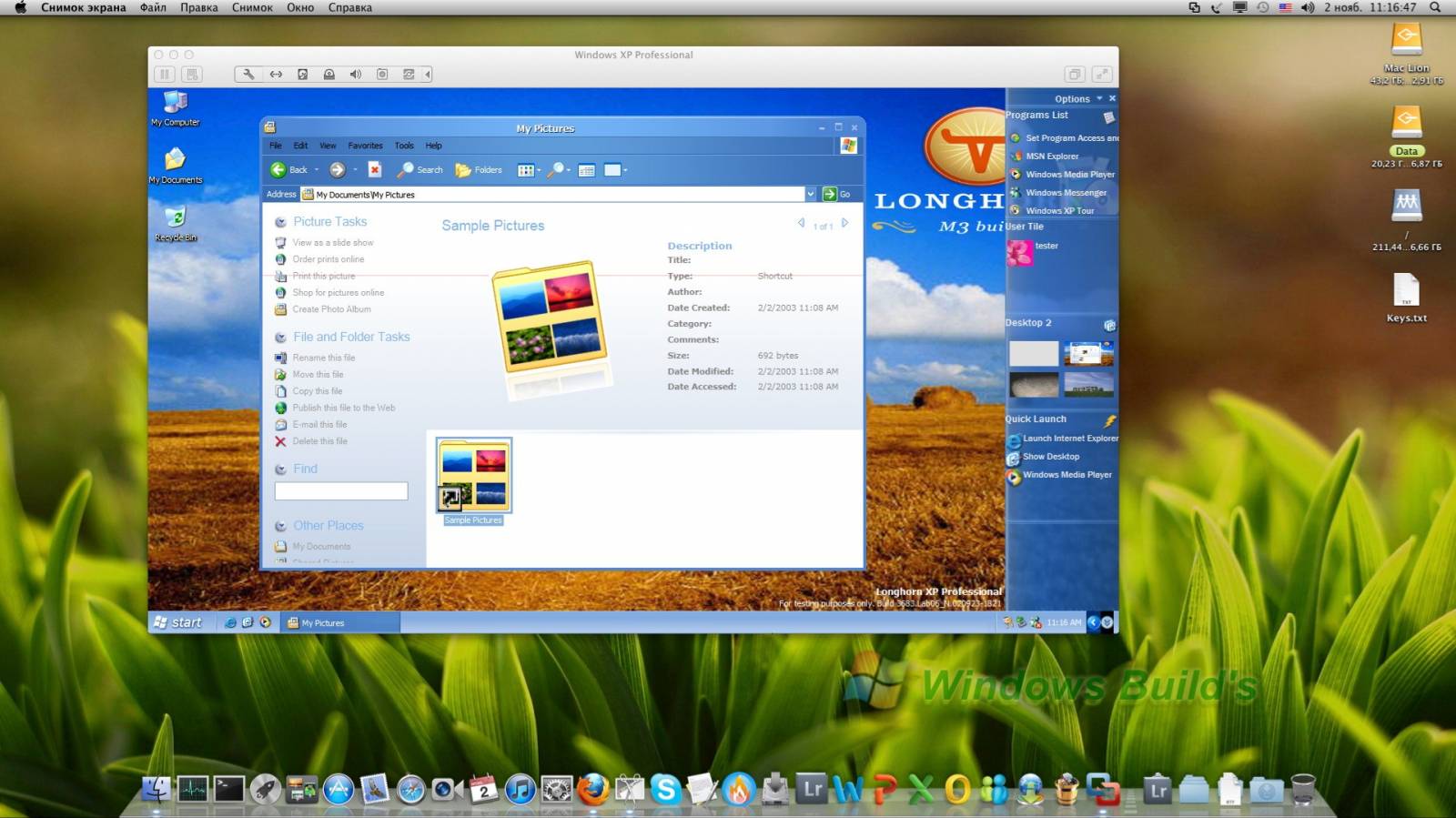Open the Help menu in My Pictures
Image resolution: width=1456 pixels, height=818 pixels.
[434, 146]
